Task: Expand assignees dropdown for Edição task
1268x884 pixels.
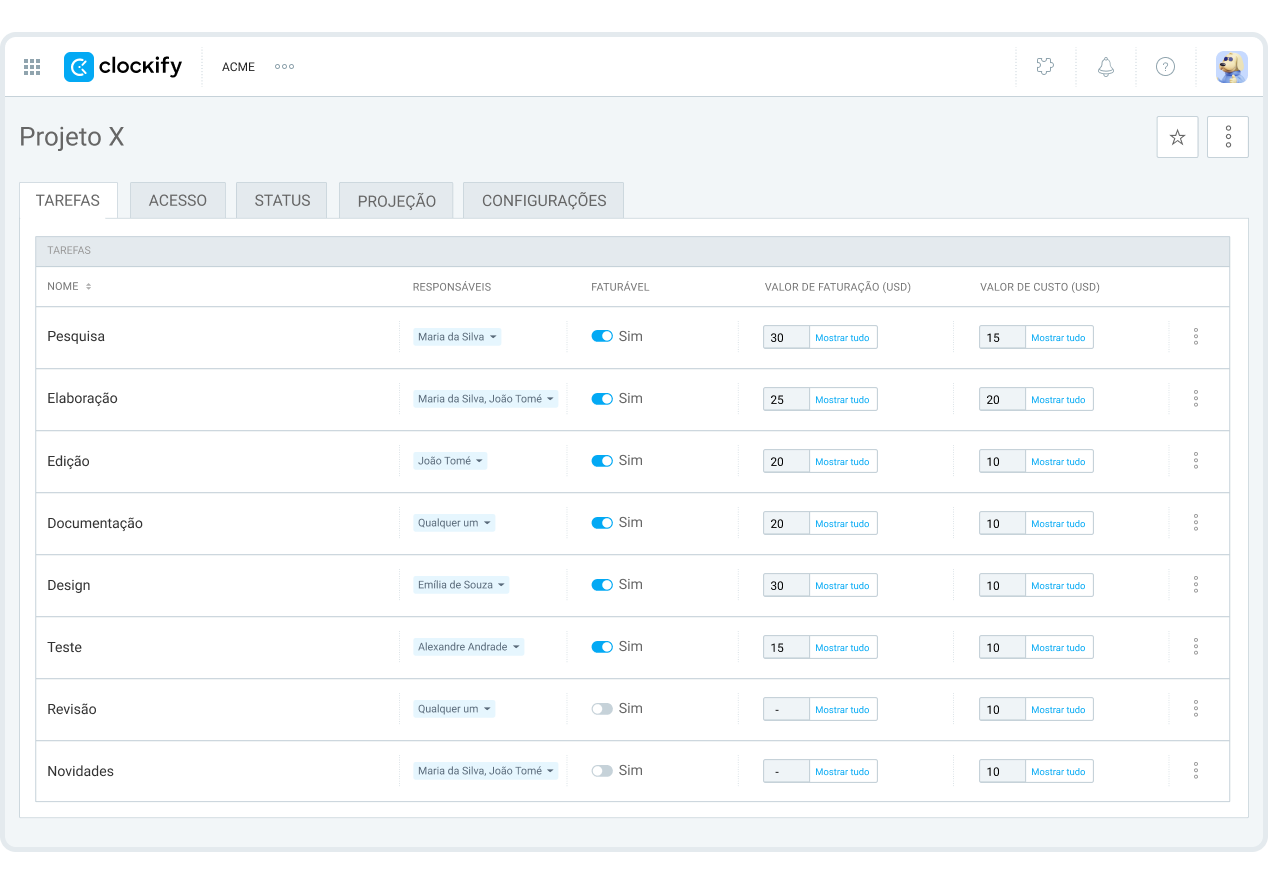Action: coord(450,461)
